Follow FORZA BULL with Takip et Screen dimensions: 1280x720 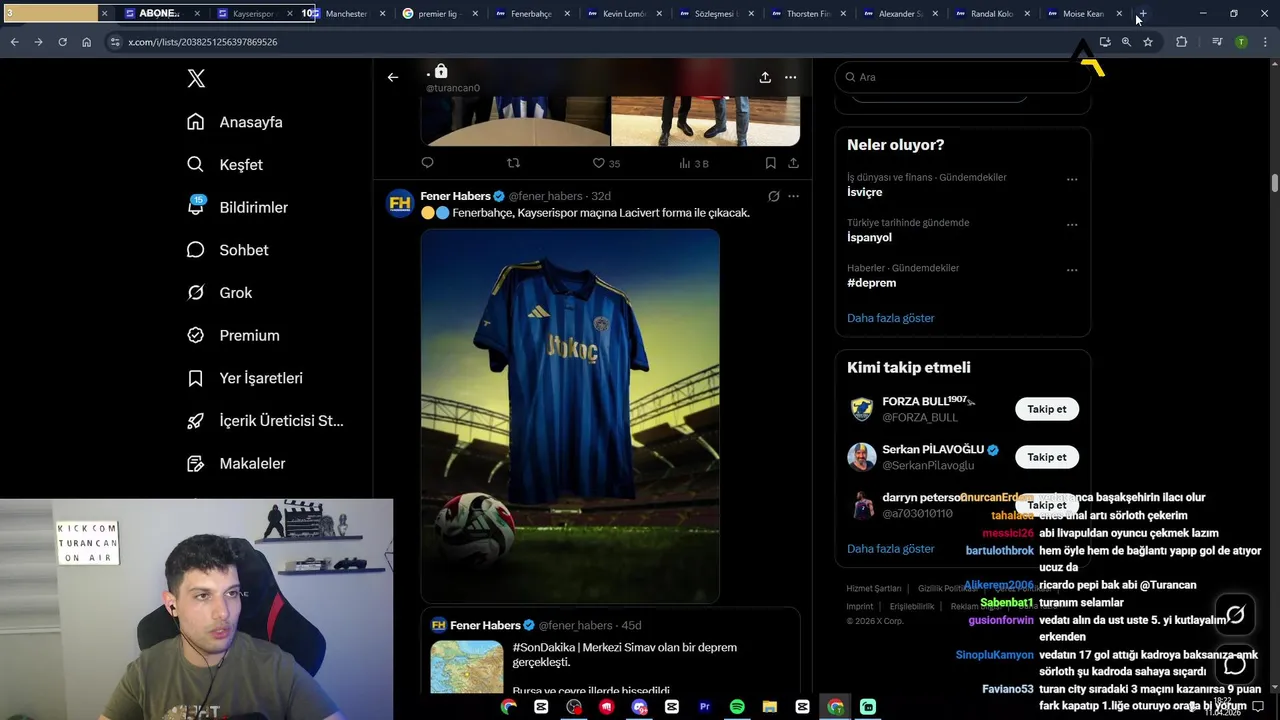click(1047, 409)
